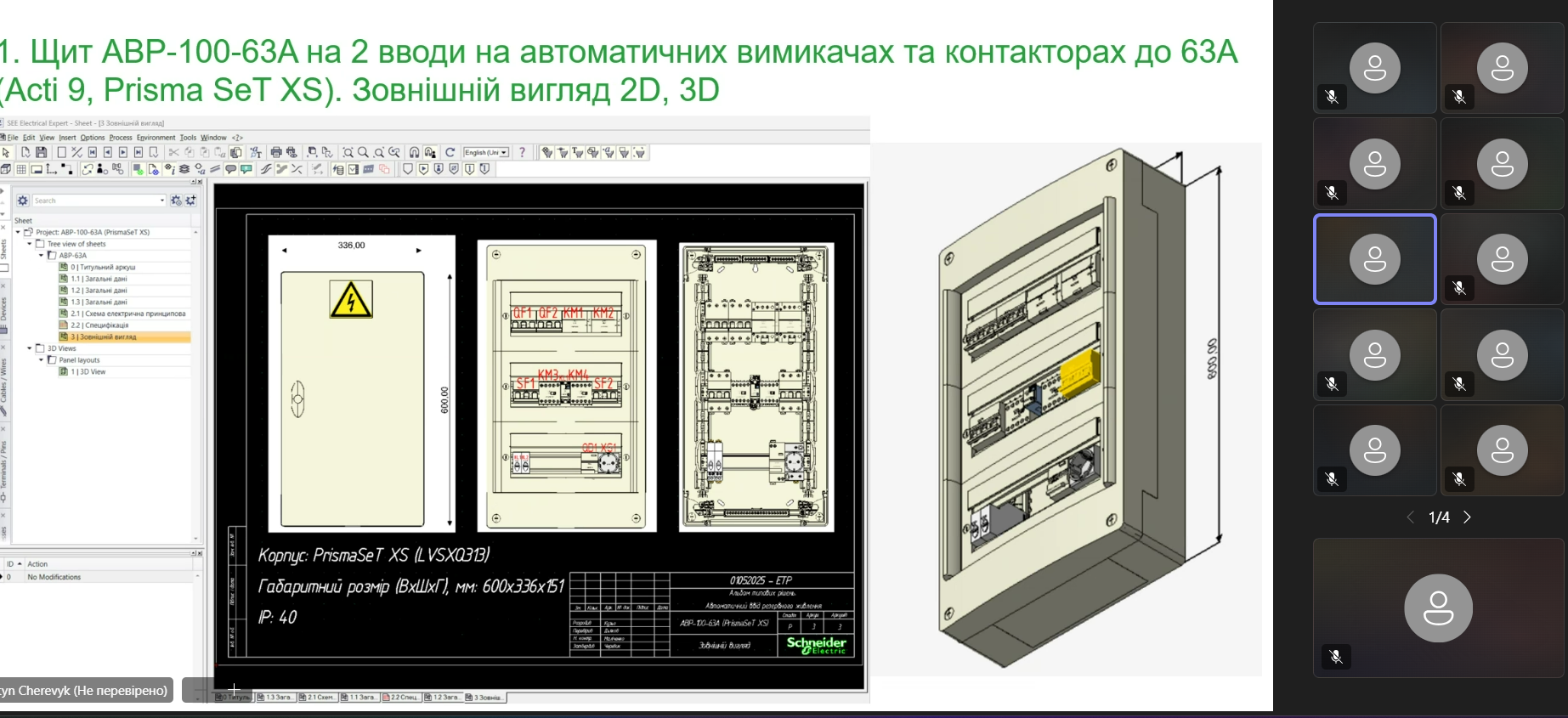This screenshot has width=1568, height=718.
Task: Click the Print icon in toolbar
Action: 276,152
